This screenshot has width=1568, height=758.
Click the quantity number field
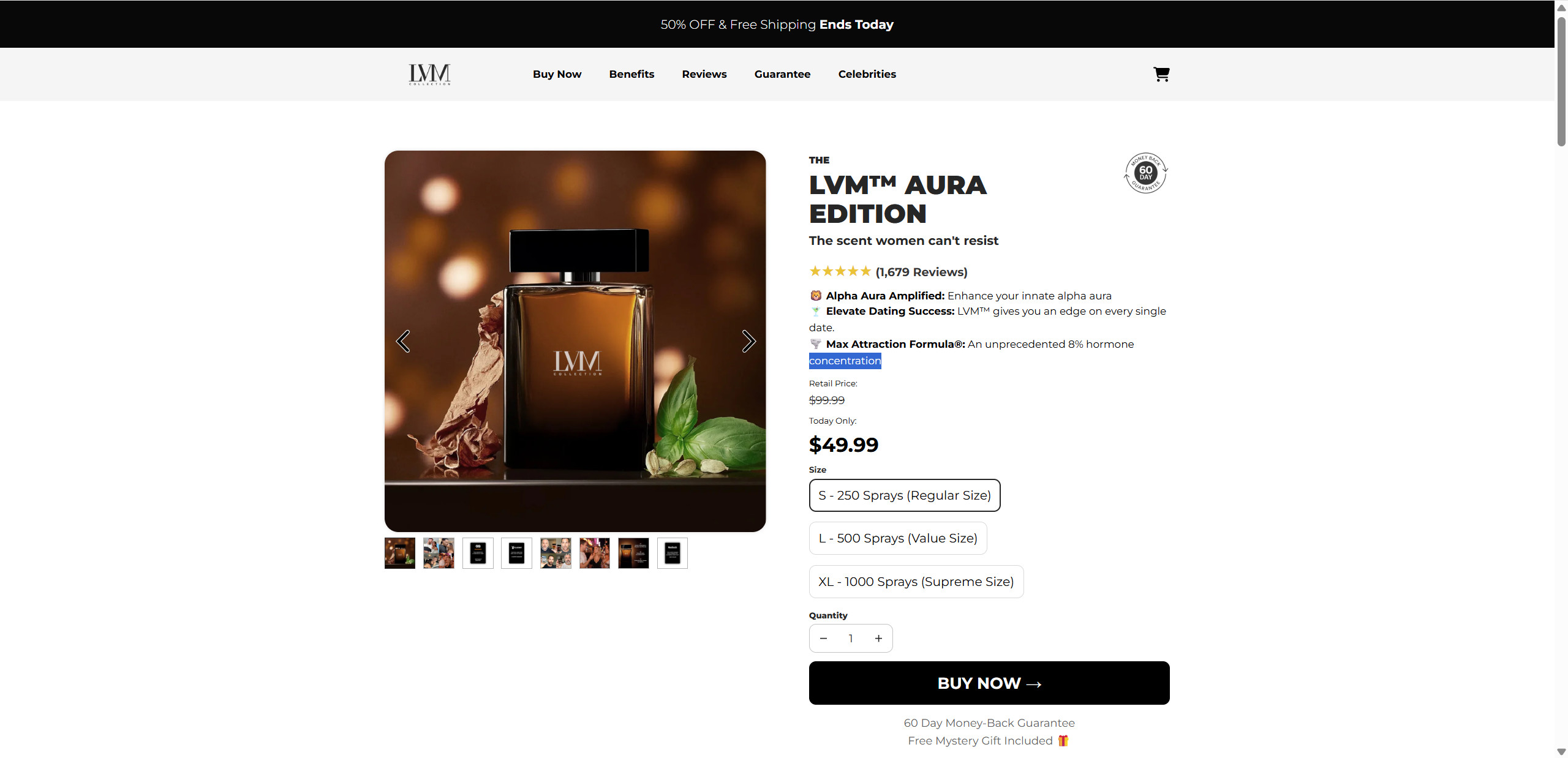pos(851,639)
